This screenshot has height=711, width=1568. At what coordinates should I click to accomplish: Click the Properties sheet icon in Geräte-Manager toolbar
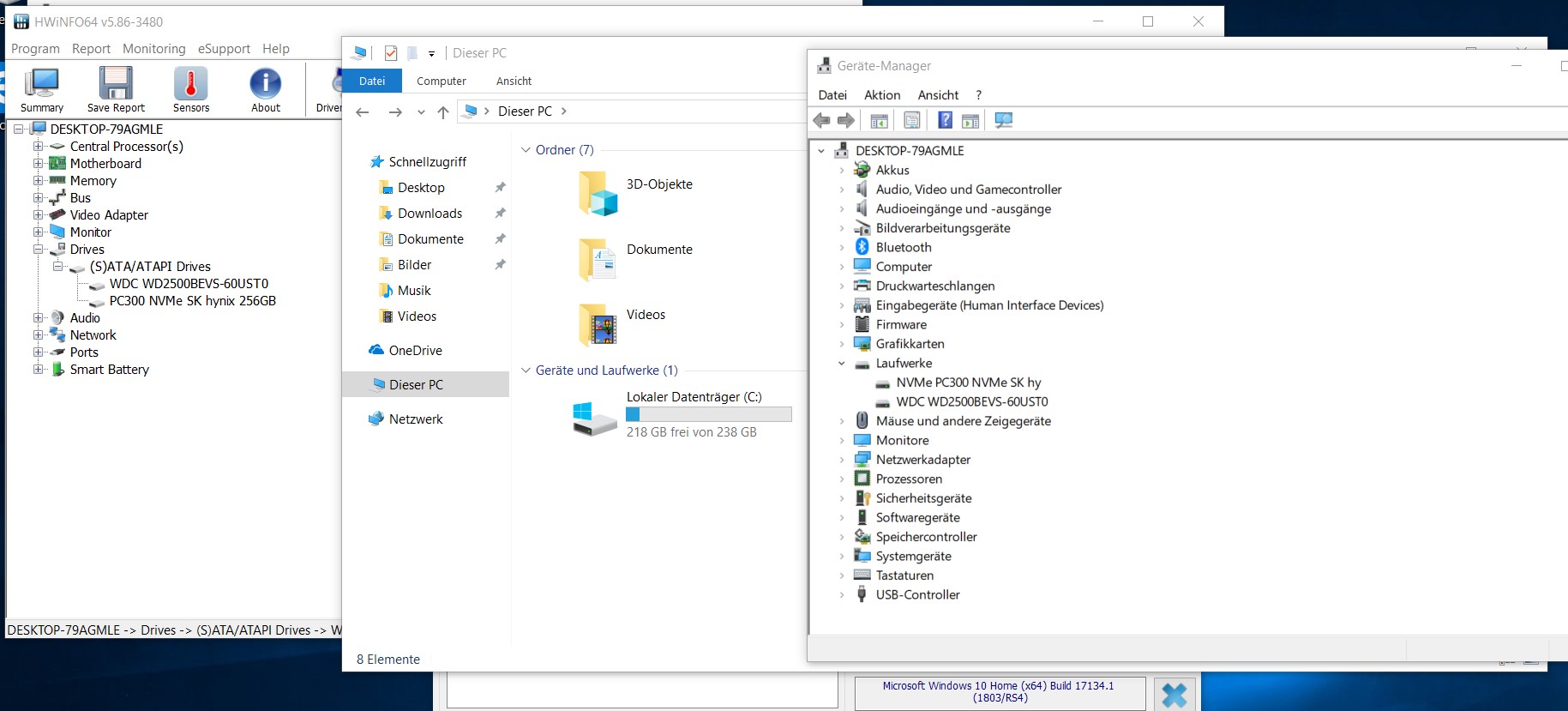click(912, 120)
